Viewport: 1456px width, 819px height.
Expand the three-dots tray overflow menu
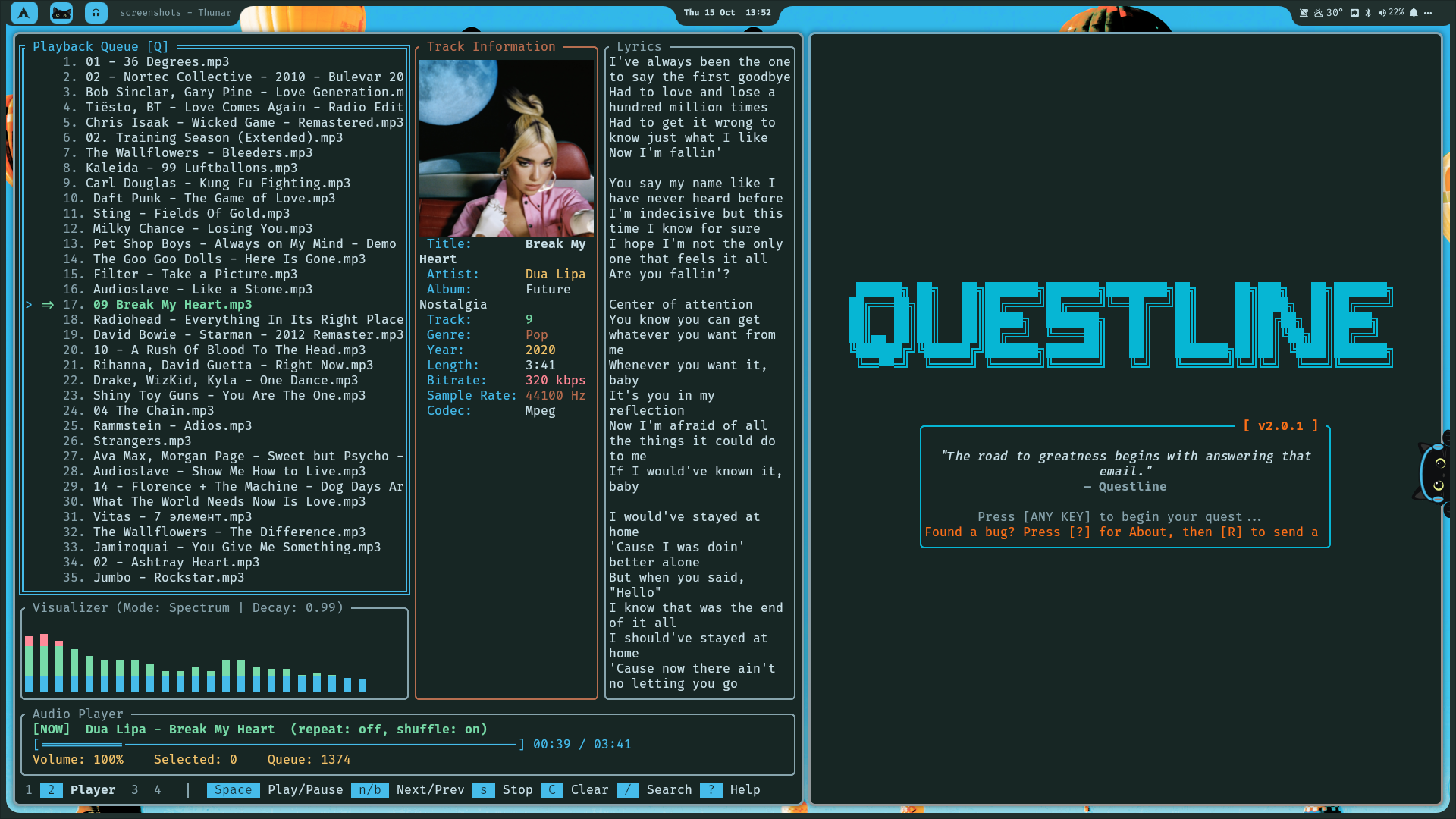pos(1428,12)
